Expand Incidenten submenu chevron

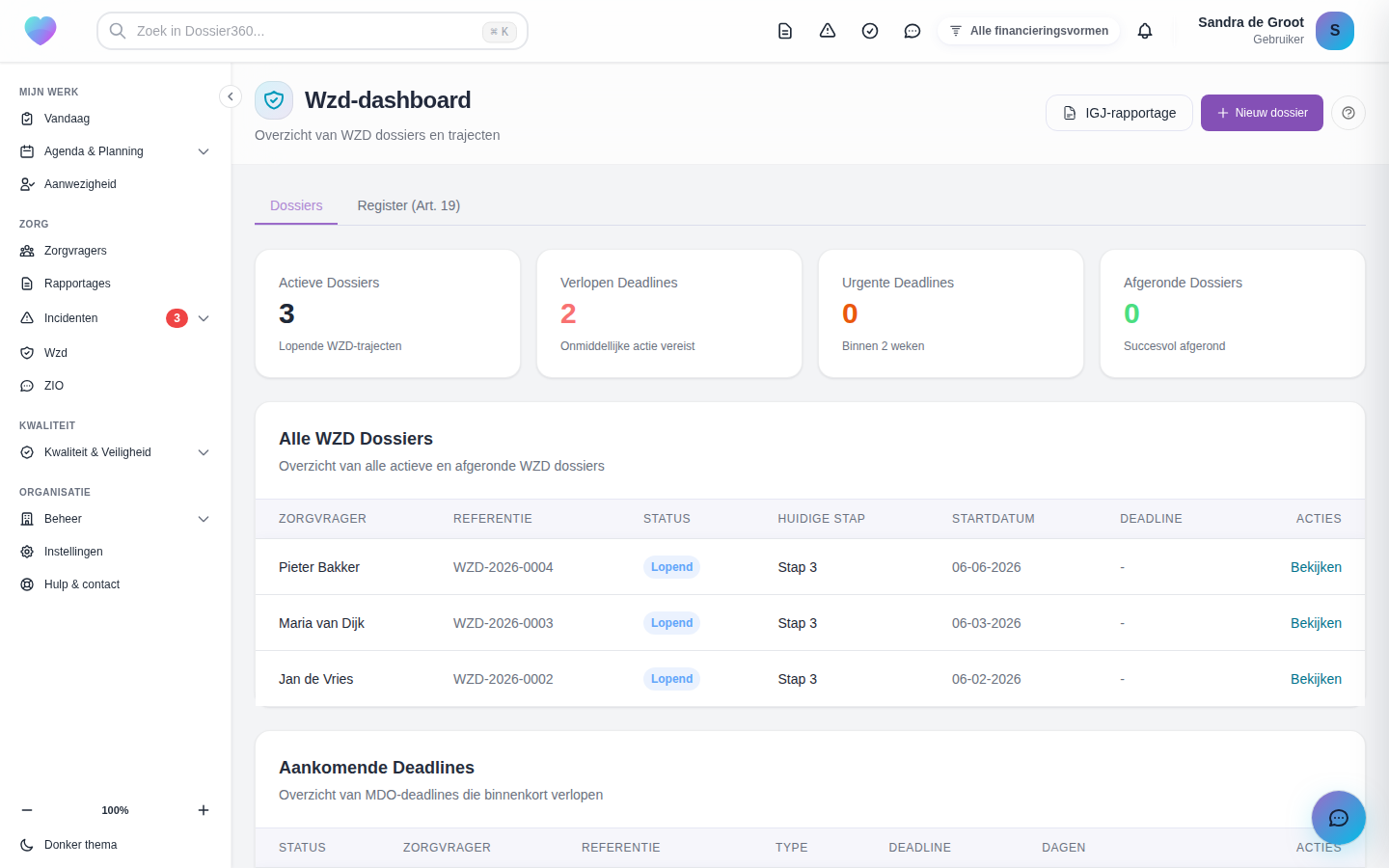point(204,318)
